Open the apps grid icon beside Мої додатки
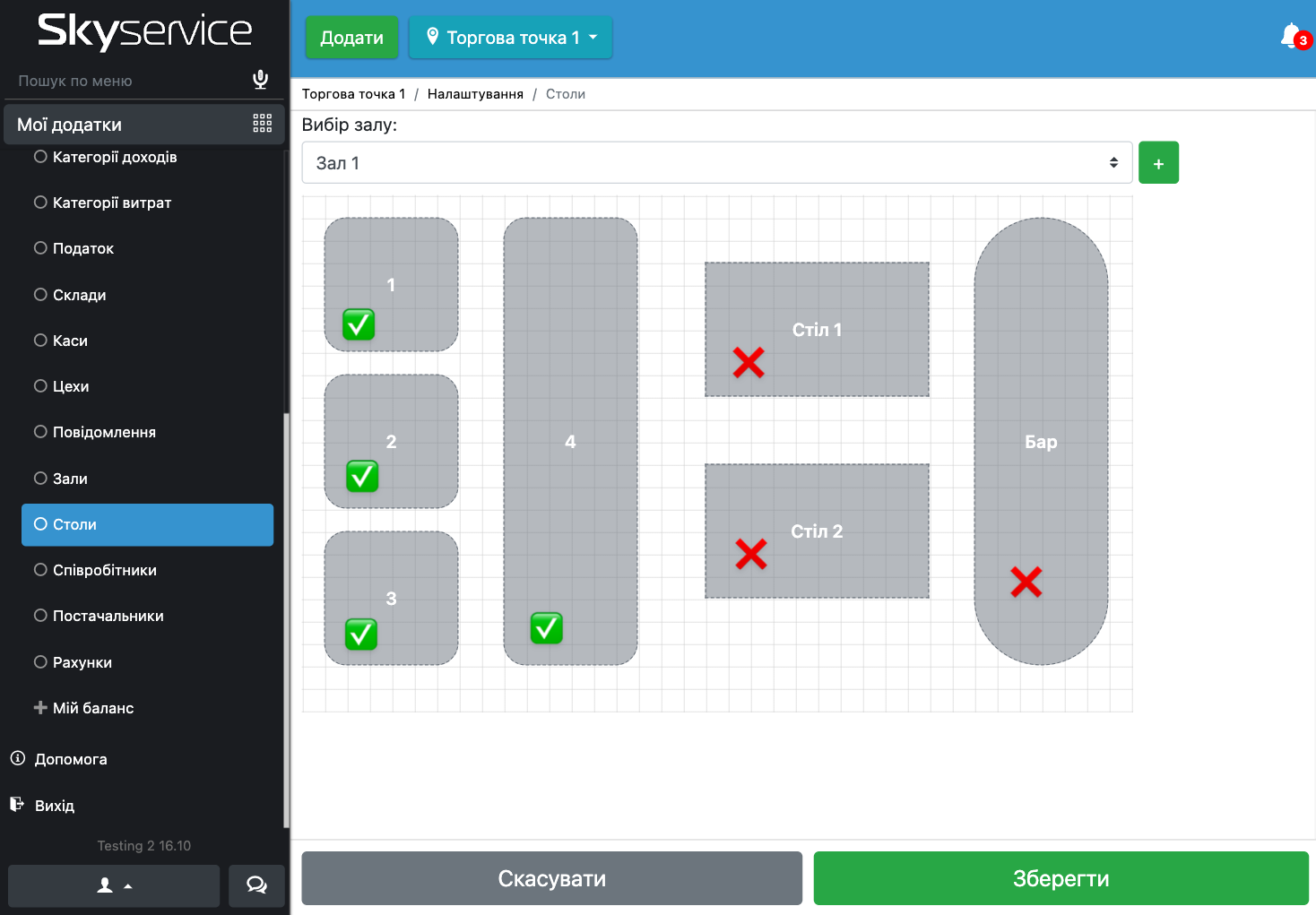The image size is (1316, 915). (x=262, y=124)
